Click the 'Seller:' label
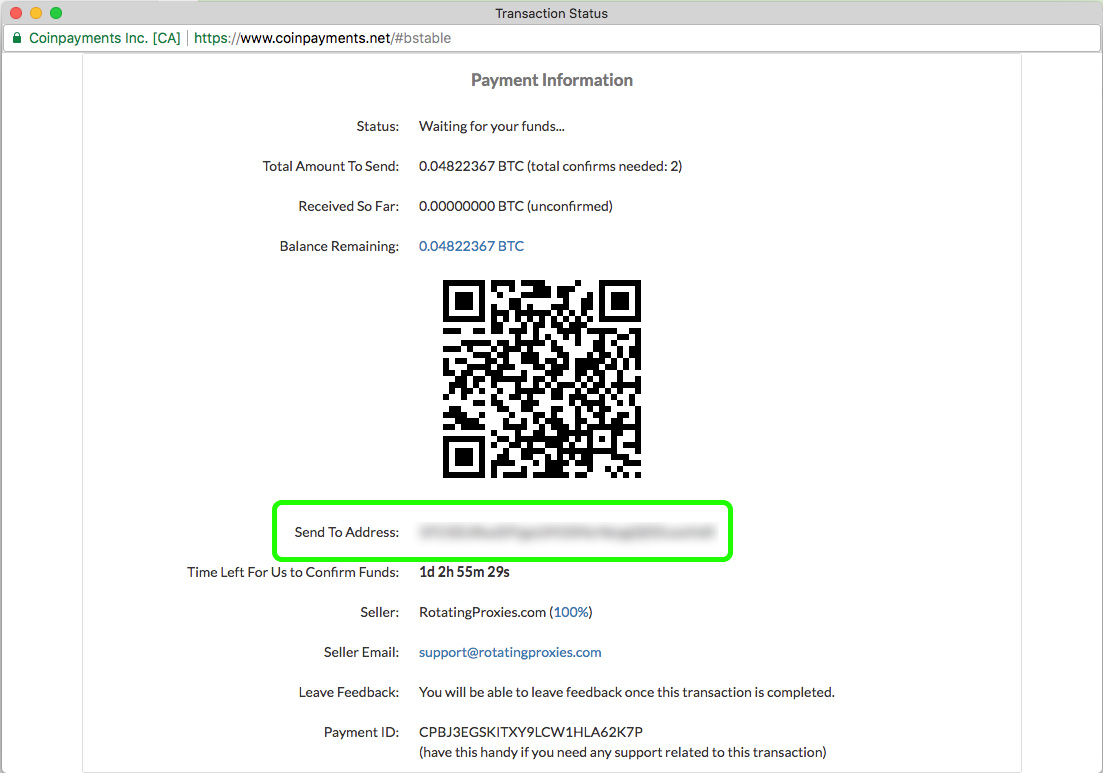The image size is (1103, 773). pyautogui.click(x=380, y=612)
